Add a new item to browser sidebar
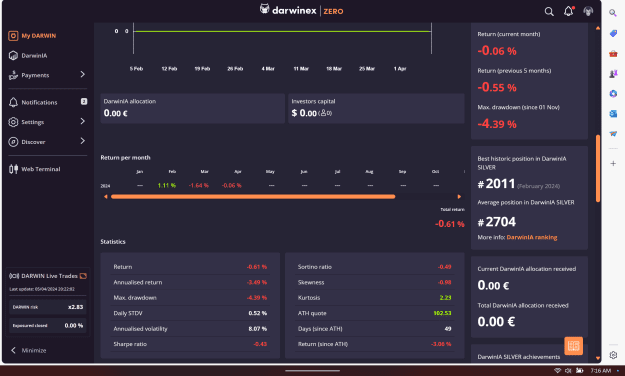 click(x=613, y=163)
